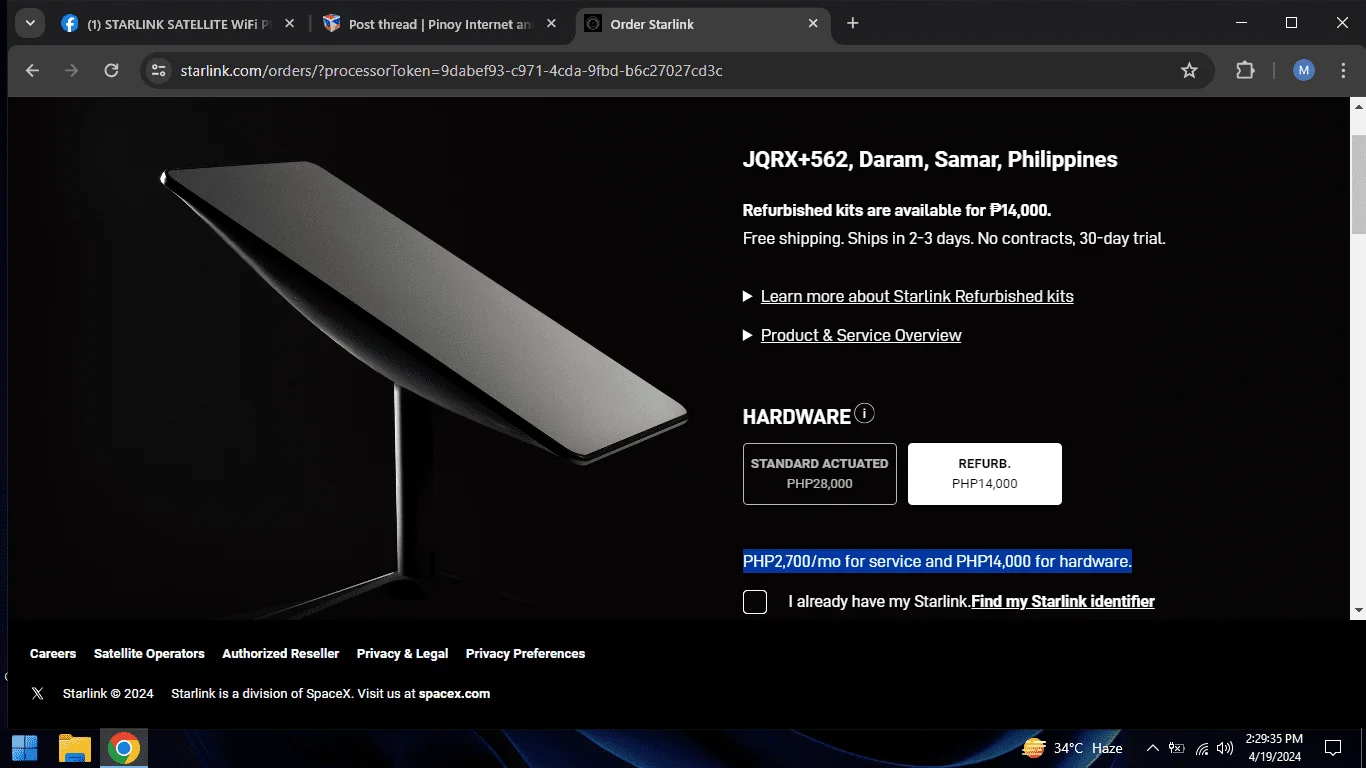Open the Chrome profile avatar M
The height and width of the screenshot is (768, 1366).
(1303, 70)
